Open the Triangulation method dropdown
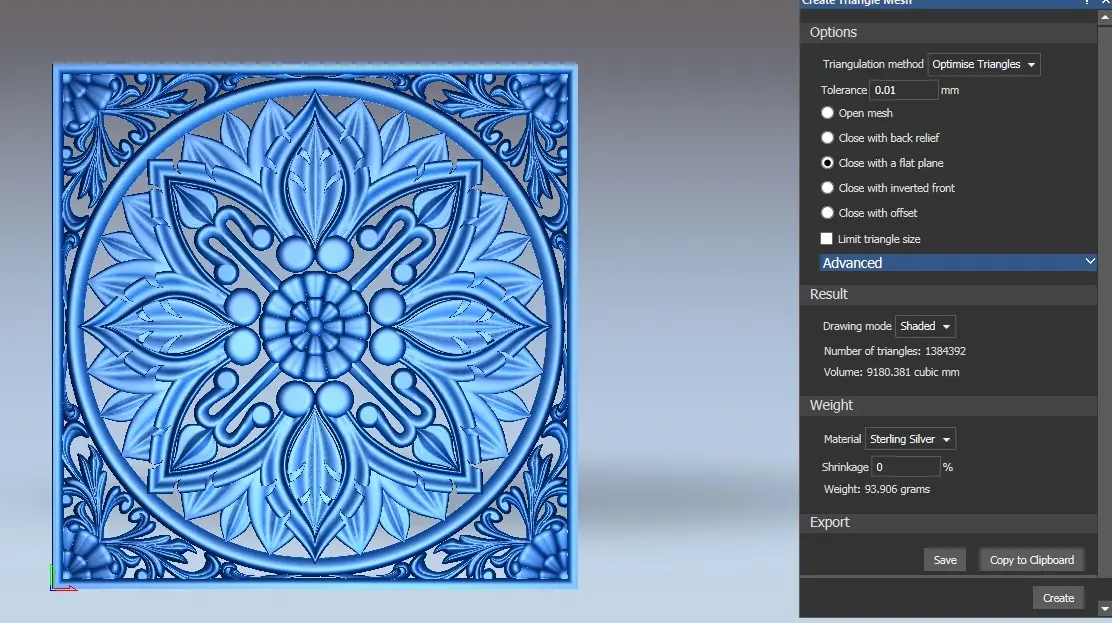The image size is (1112, 623). point(984,65)
